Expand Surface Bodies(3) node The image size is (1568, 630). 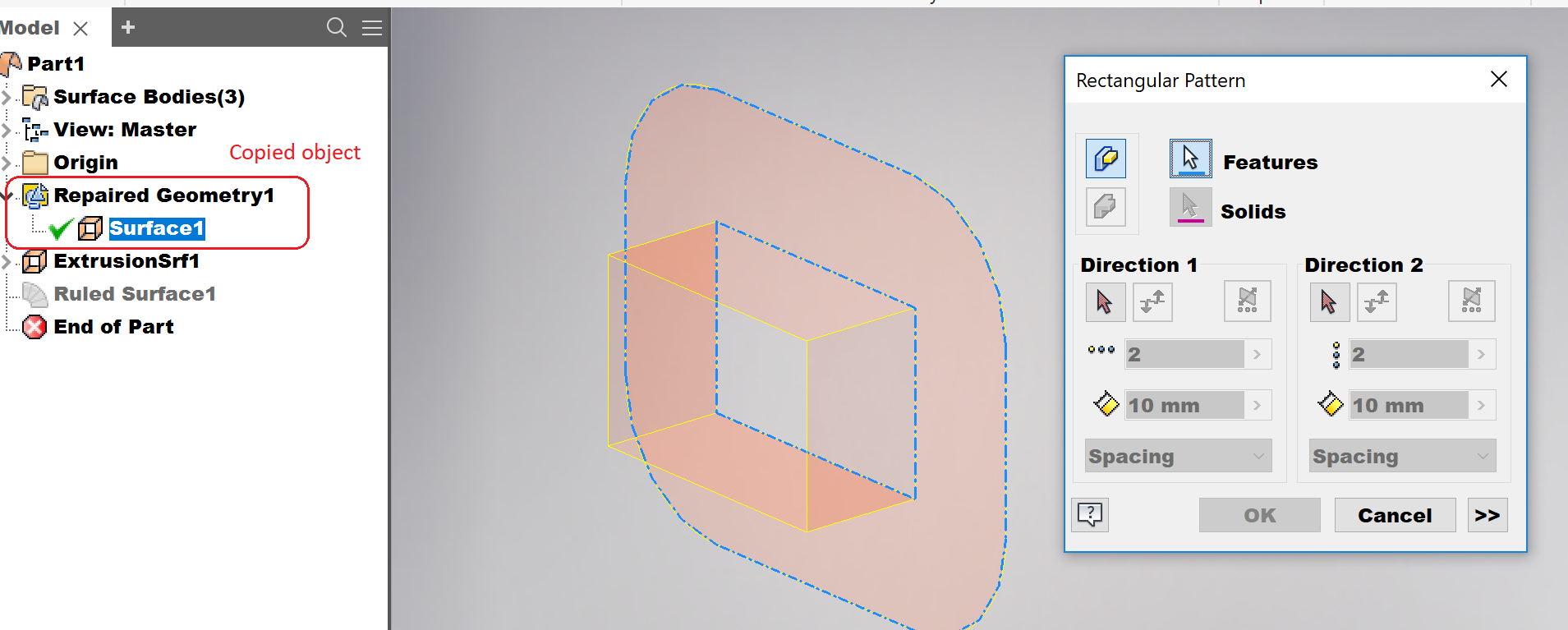7,97
